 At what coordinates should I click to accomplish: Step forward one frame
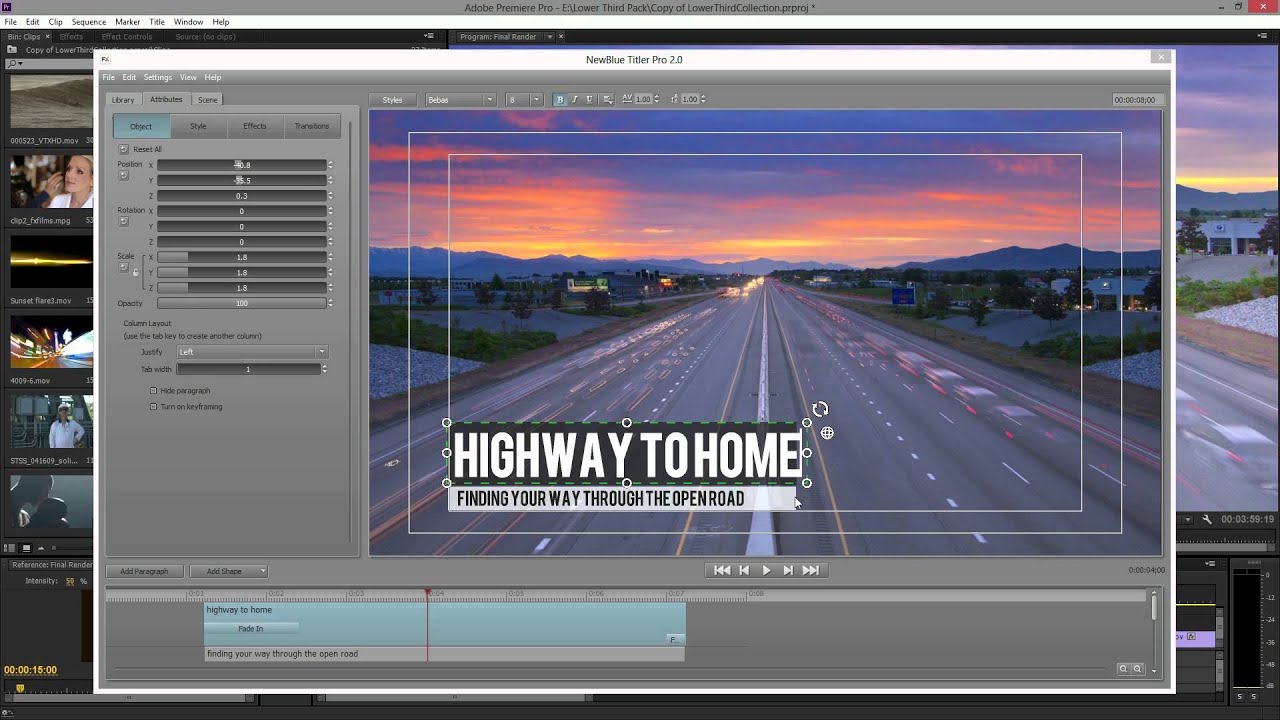[x=788, y=570]
